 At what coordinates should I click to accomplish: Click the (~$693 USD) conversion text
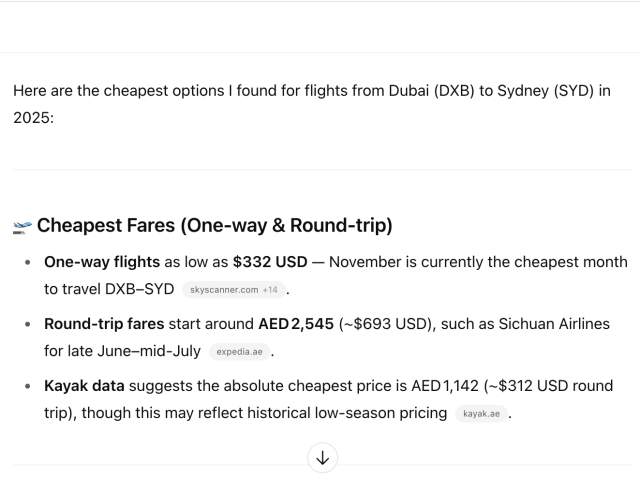[385, 324]
